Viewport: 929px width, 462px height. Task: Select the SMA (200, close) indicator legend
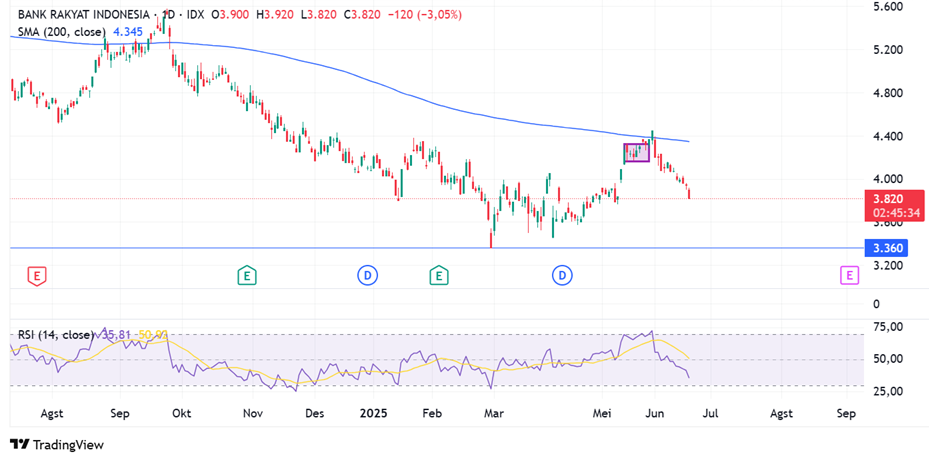point(62,33)
